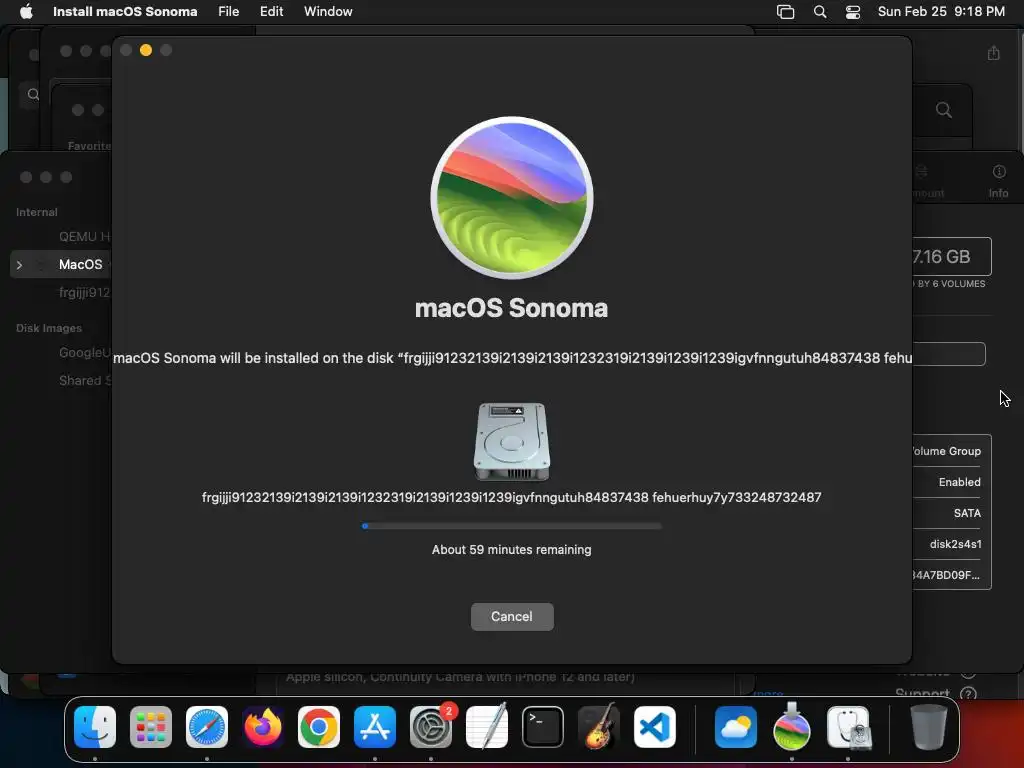Minimize the installer window with yellow button

(x=146, y=50)
